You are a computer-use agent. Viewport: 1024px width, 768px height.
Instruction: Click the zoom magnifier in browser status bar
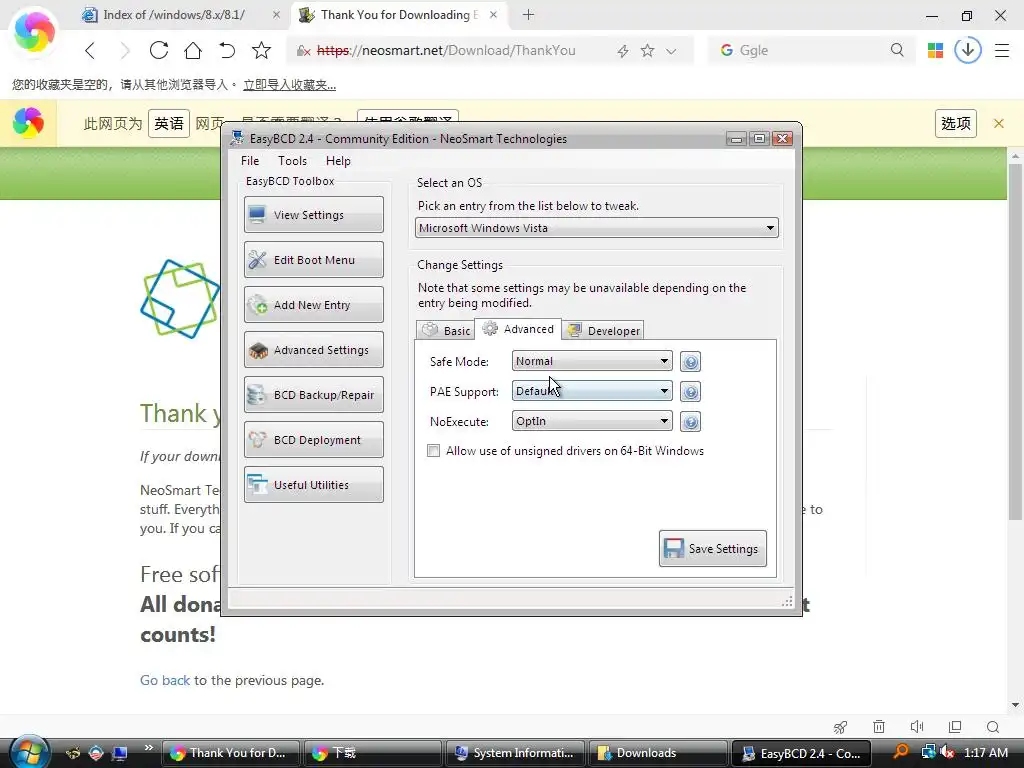993,727
